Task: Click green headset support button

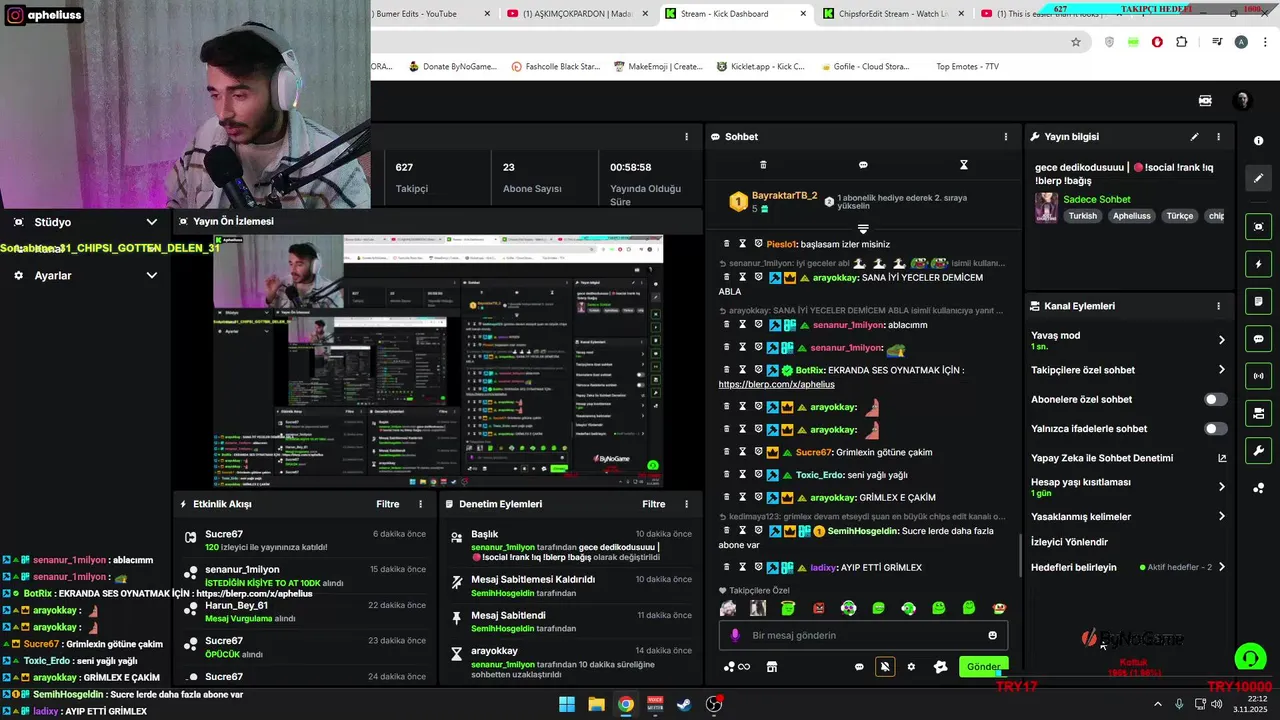Action: [1250, 658]
